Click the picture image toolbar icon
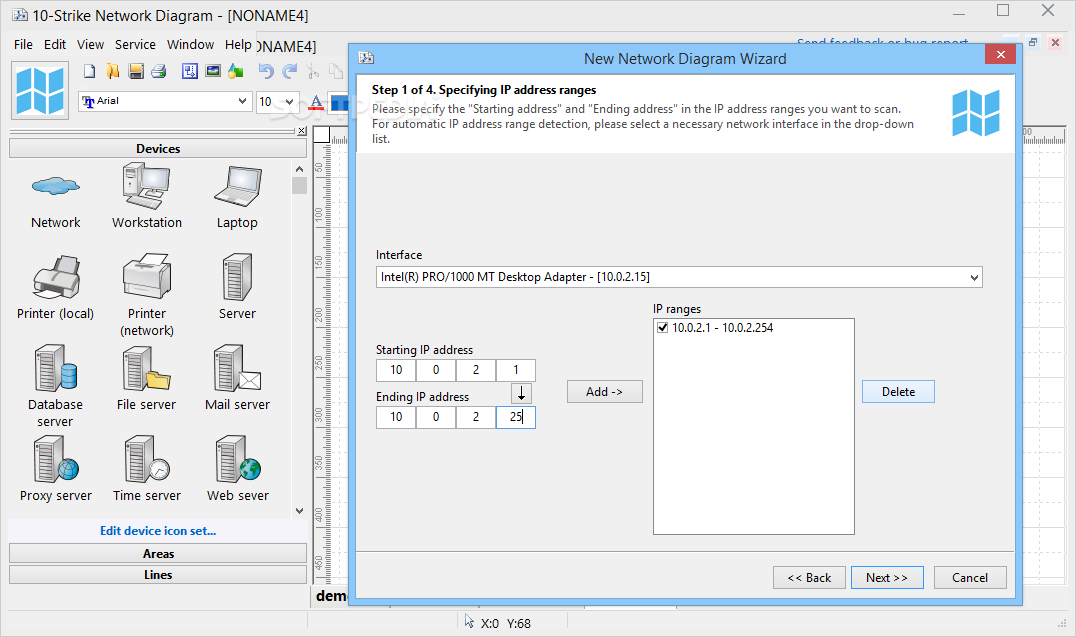 pyautogui.click(x=213, y=71)
